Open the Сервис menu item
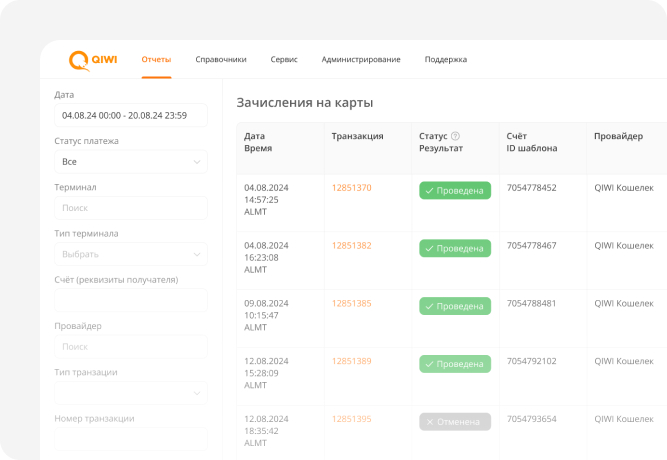This screenshot has height=460, width=667. click(284, 60)
